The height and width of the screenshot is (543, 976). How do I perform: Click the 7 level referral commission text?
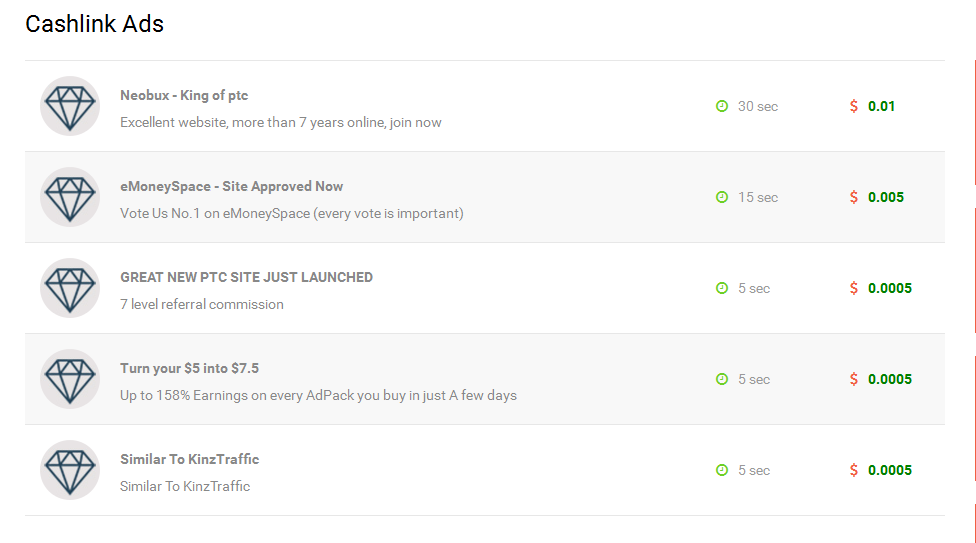pyautogui.click(x=201, y=305)
